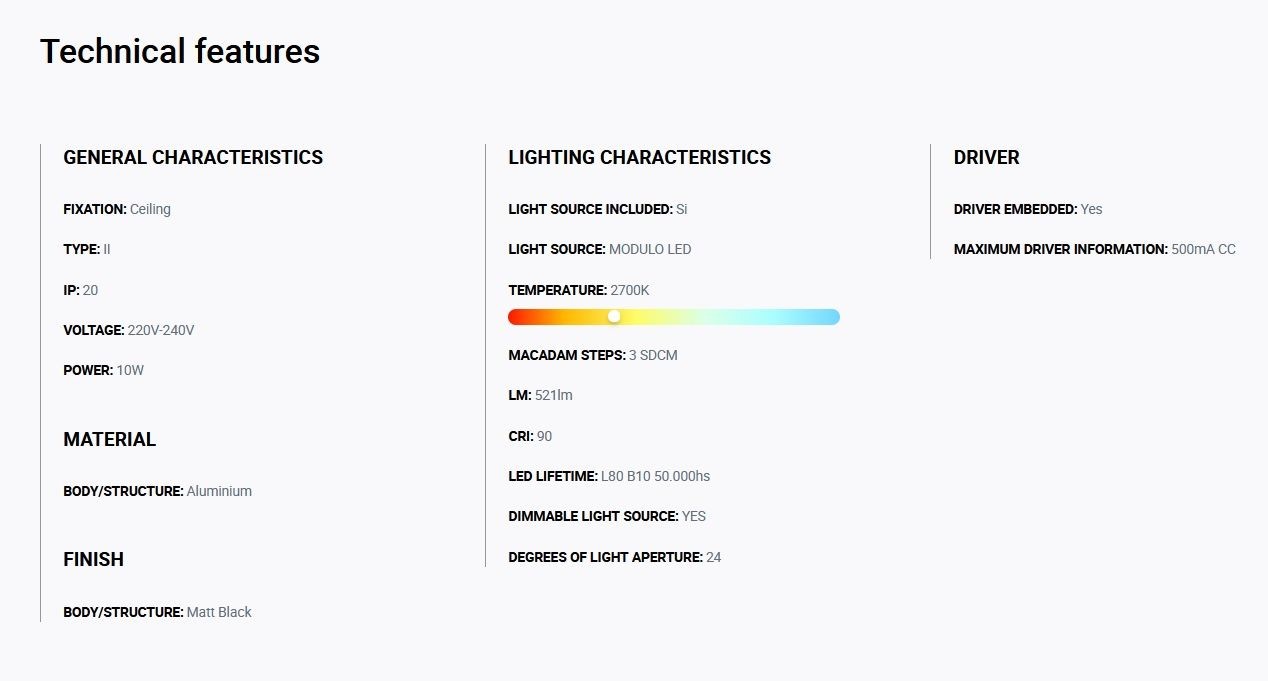Click the Driver Embedded: Yes row

pyautogui.click(x=1028, y=209)
